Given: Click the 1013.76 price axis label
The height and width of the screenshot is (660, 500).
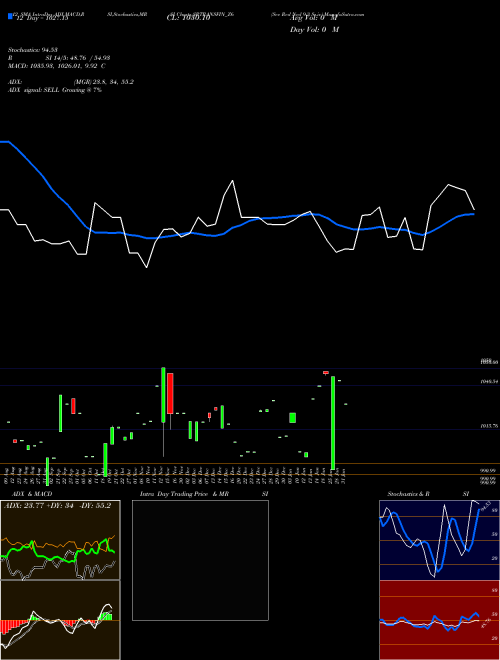Looking at the screenshot, I should coord(489,426).
